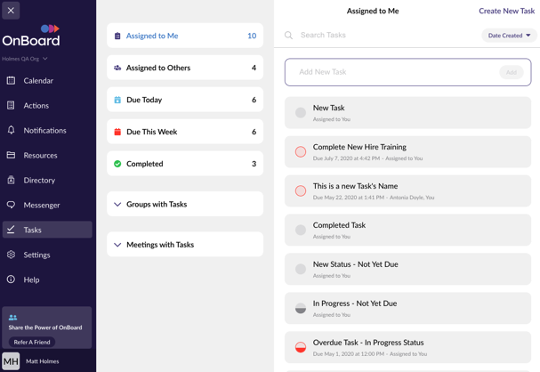
Task: Click the Directory icon in sidebar
Action: 11,180
